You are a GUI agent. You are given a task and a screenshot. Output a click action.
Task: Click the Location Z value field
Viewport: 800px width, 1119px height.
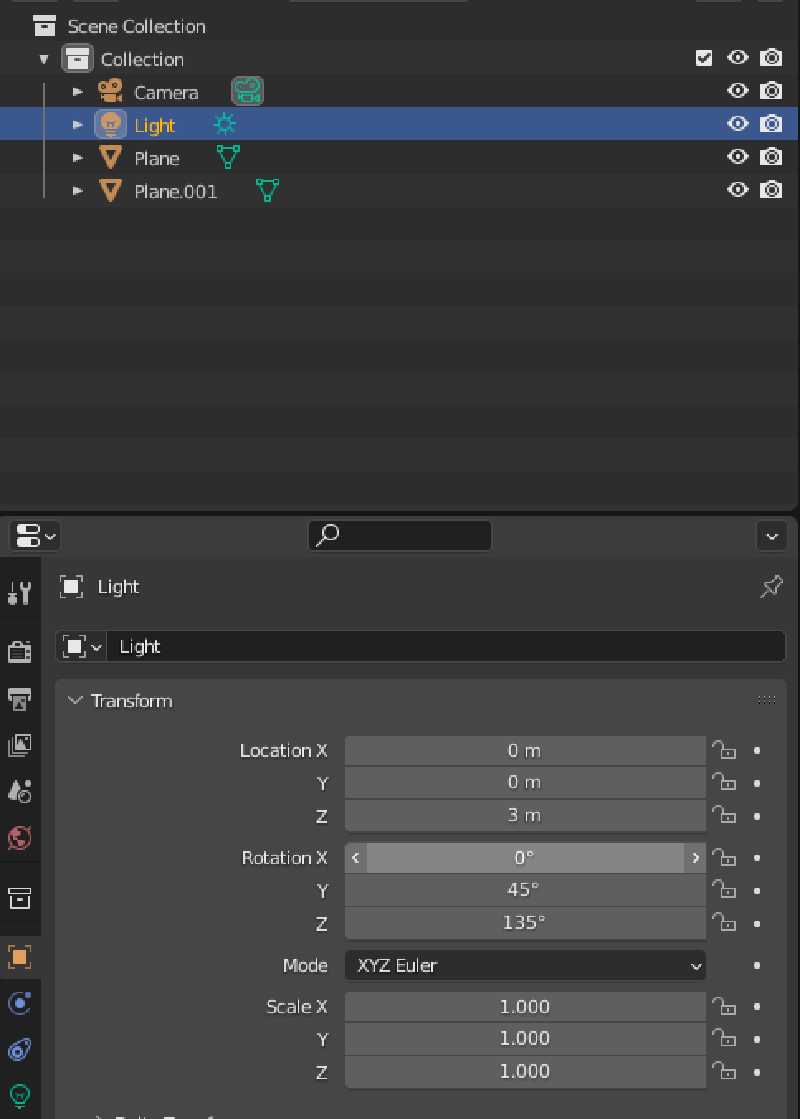point(525,815)
